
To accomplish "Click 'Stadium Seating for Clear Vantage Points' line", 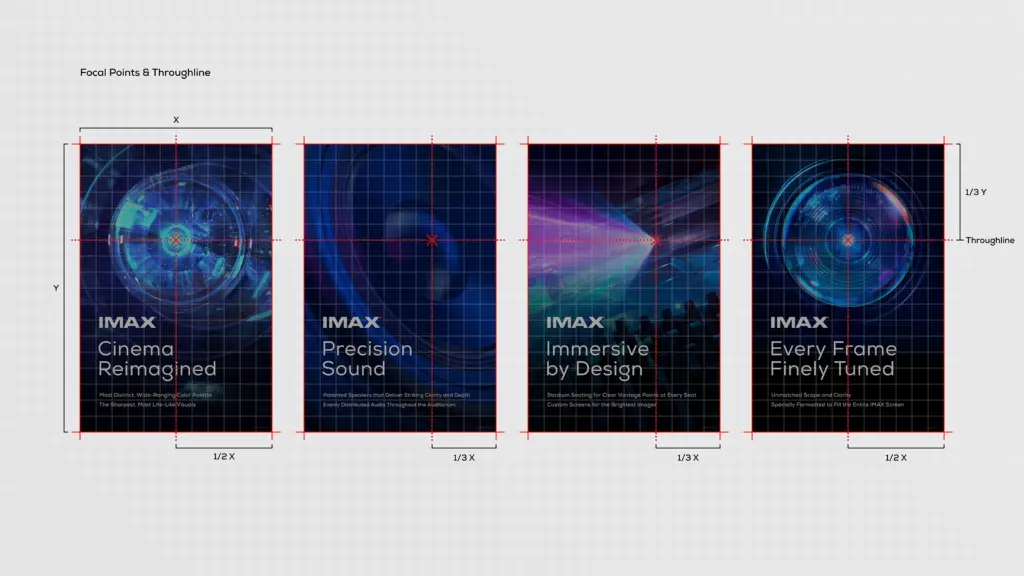I will (x=622, y=395).
